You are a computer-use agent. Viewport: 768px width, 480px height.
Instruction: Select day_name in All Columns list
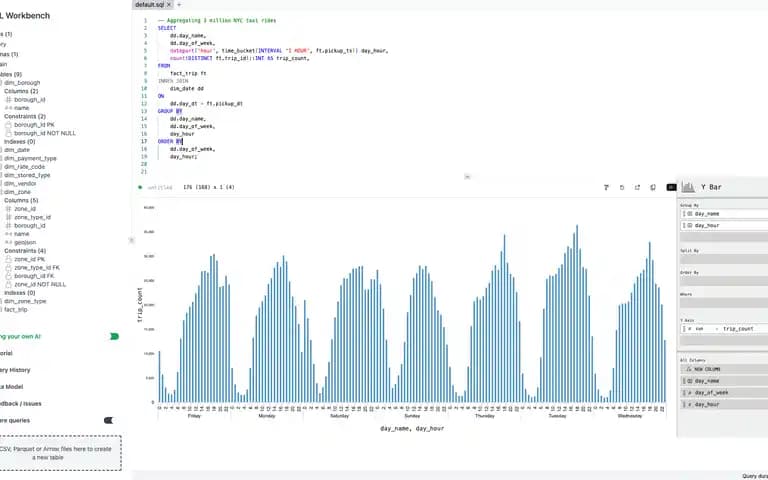click(x=724, y=381)
